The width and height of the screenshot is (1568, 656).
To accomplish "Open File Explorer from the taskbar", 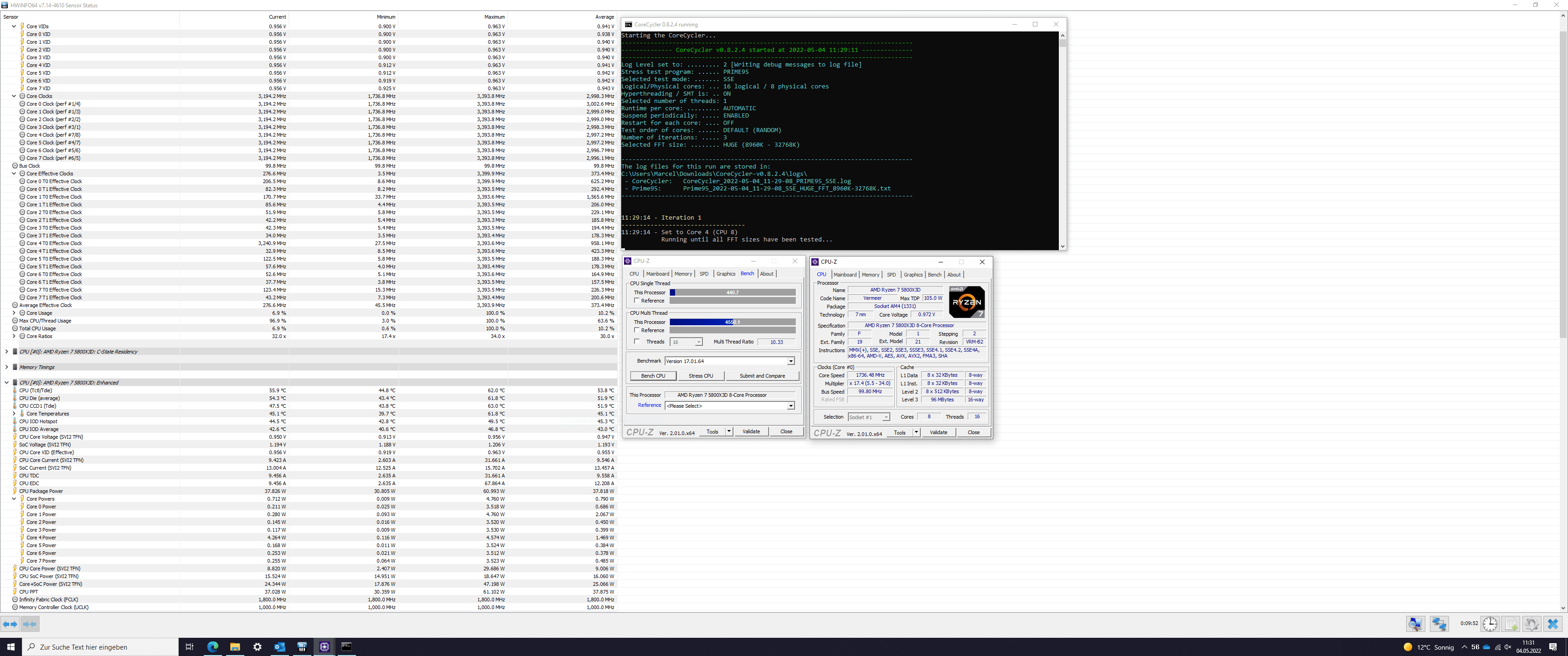I will [x=235, y=647].
